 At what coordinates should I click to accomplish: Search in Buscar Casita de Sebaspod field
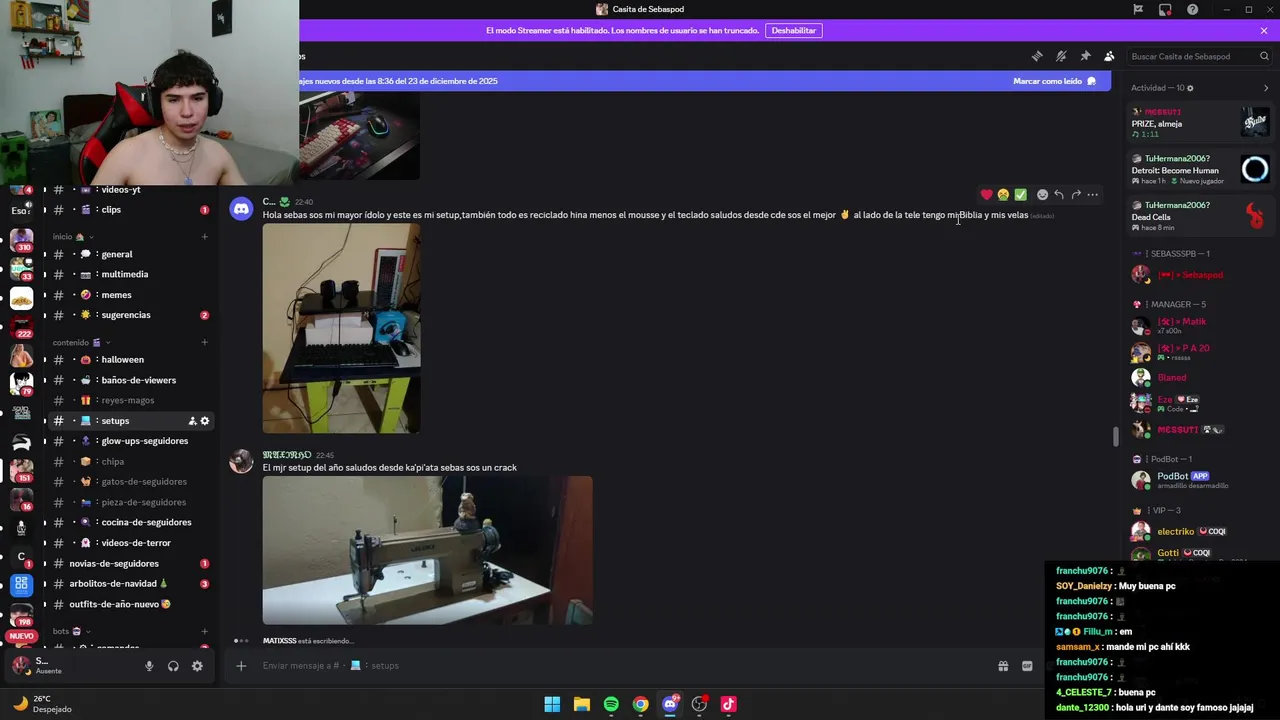[x=1198, y=56]
